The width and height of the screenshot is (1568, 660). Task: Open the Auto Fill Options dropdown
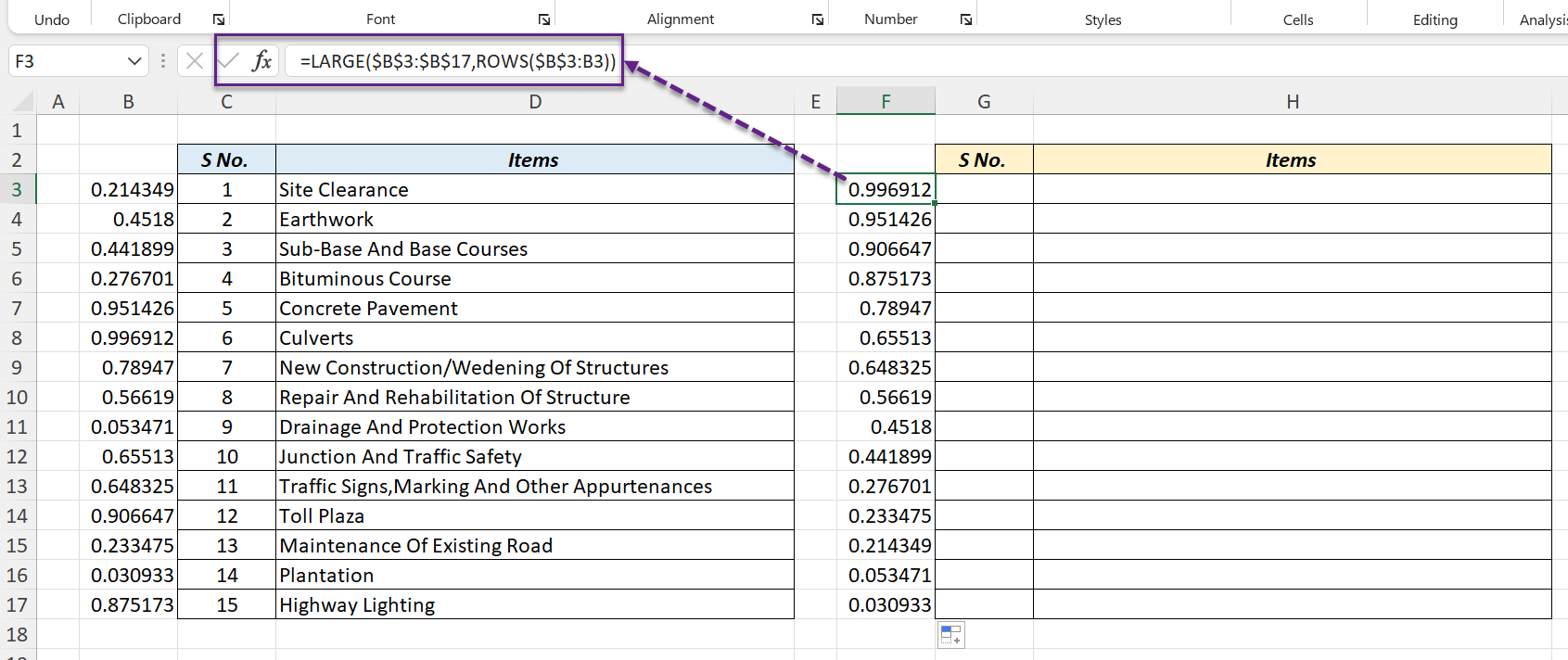pos(951,635)
